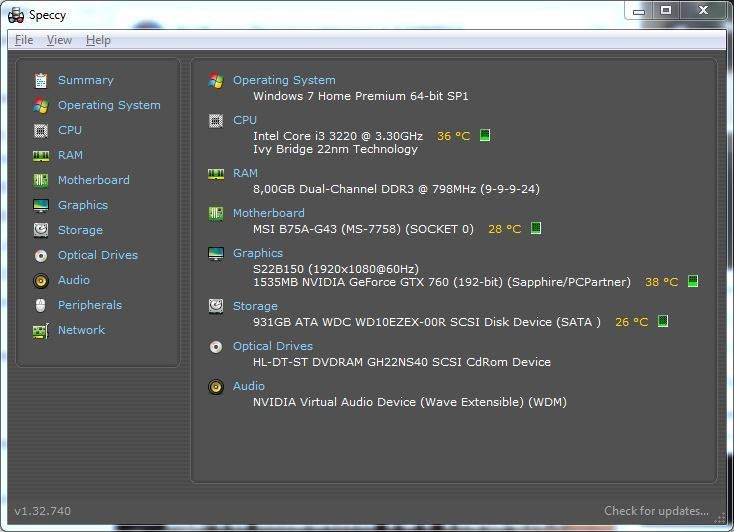This screenshot has height=532, width=734.
Task: Click the green storage temperature indicator
Action: (662, 321)
